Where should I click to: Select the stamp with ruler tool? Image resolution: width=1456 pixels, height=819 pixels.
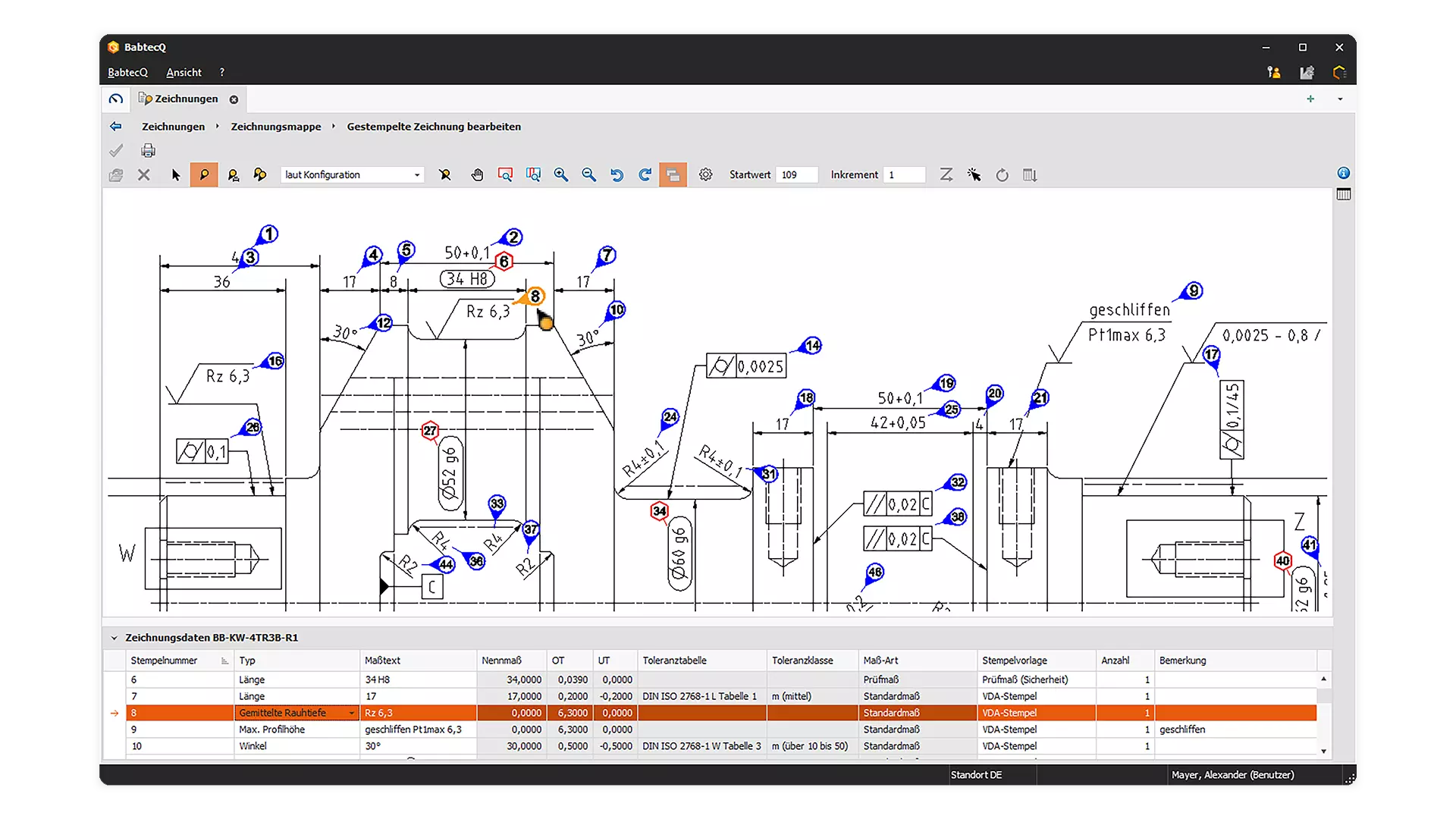click(x=233, y=175)
